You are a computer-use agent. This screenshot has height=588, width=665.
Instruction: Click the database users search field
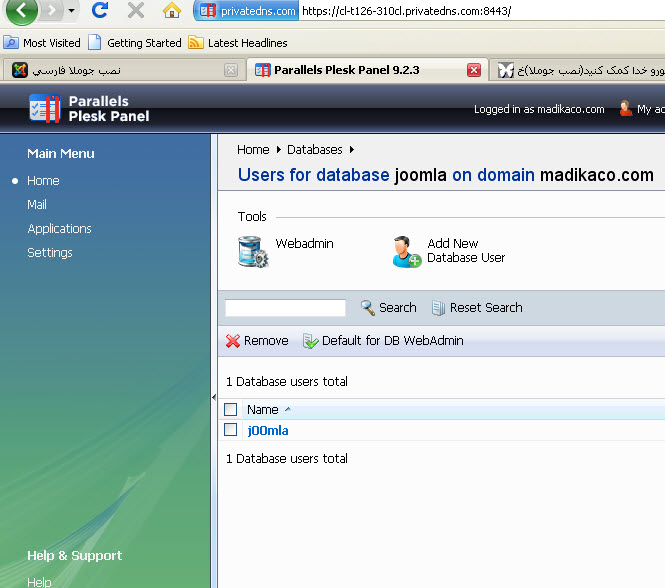coord(285,308)
